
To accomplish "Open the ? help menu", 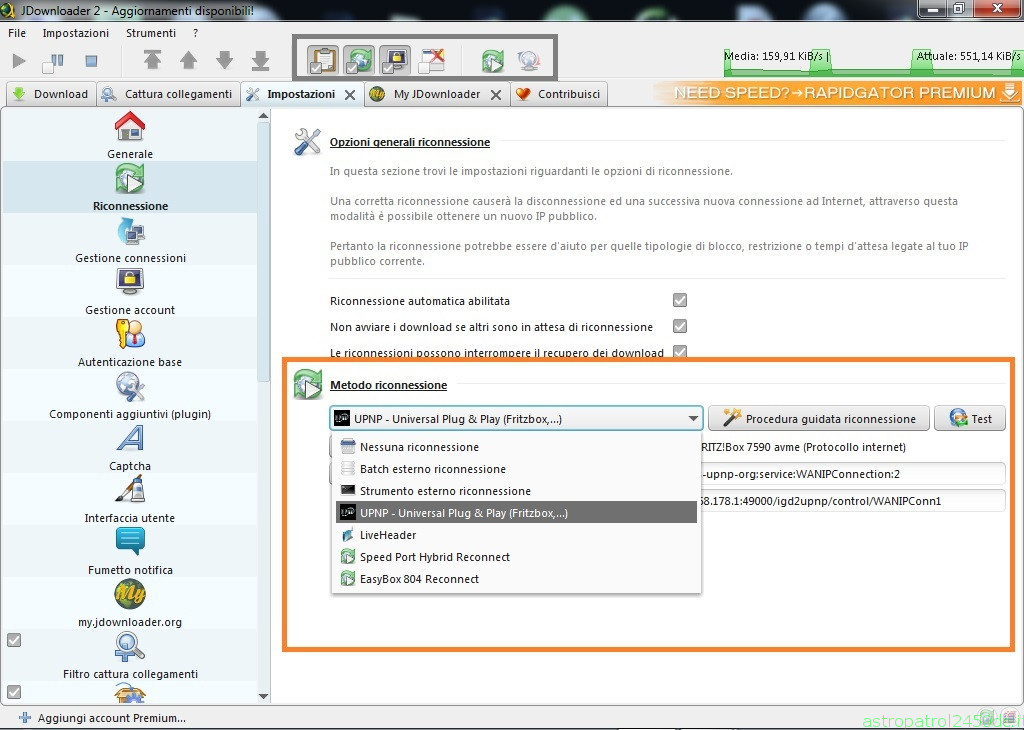I will pyautogui.click(x=196, y=33).
